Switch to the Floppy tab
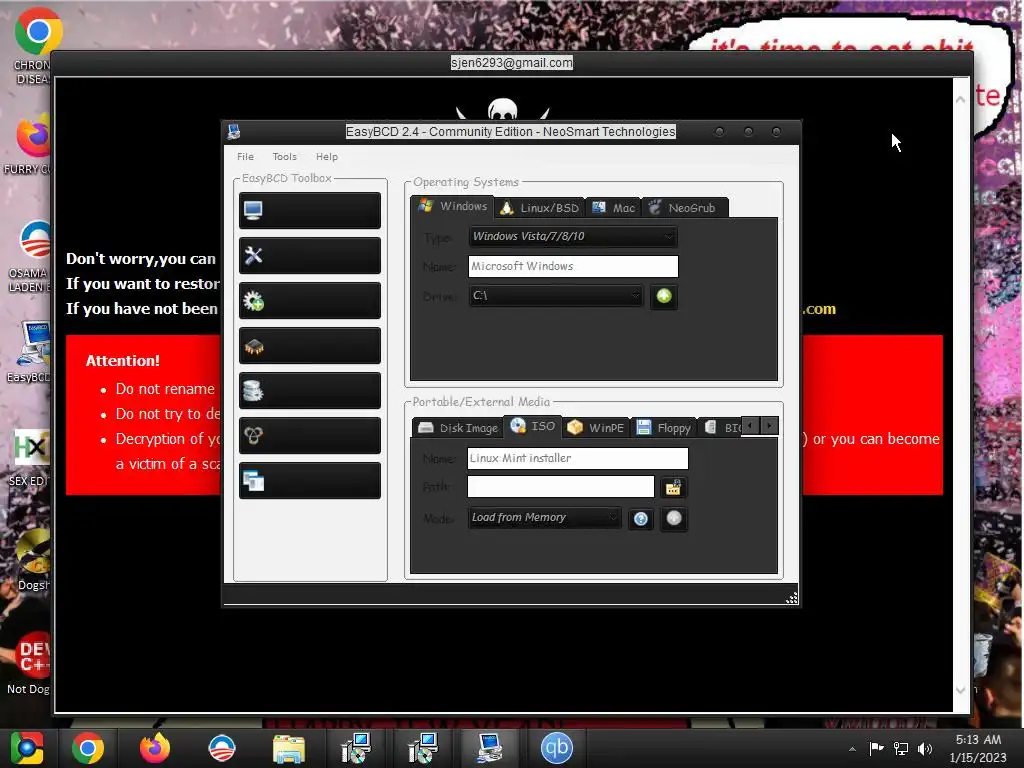The image size is (1024, 768). [x=664, y=428]
